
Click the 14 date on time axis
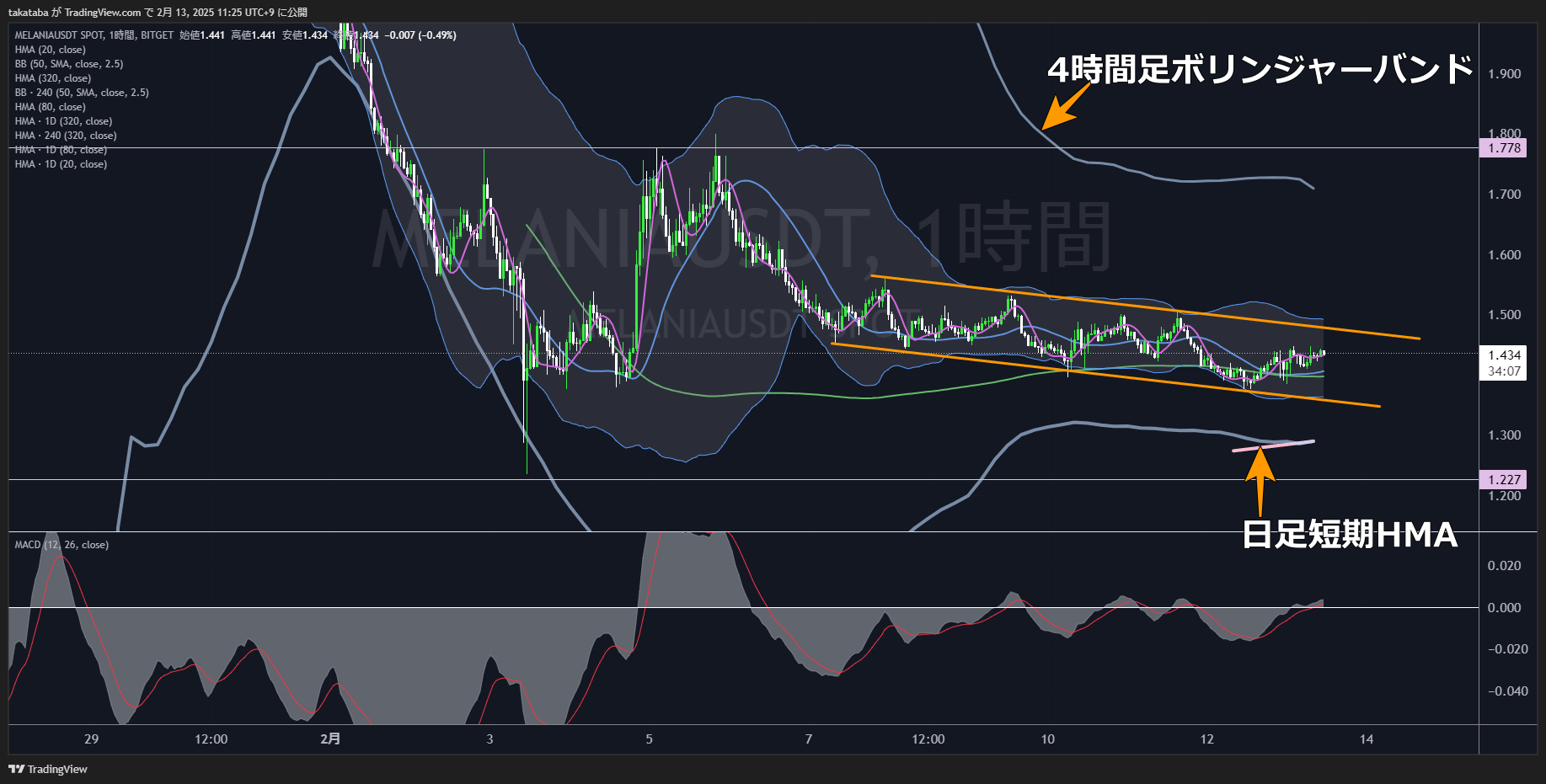tap(1367, 739)
